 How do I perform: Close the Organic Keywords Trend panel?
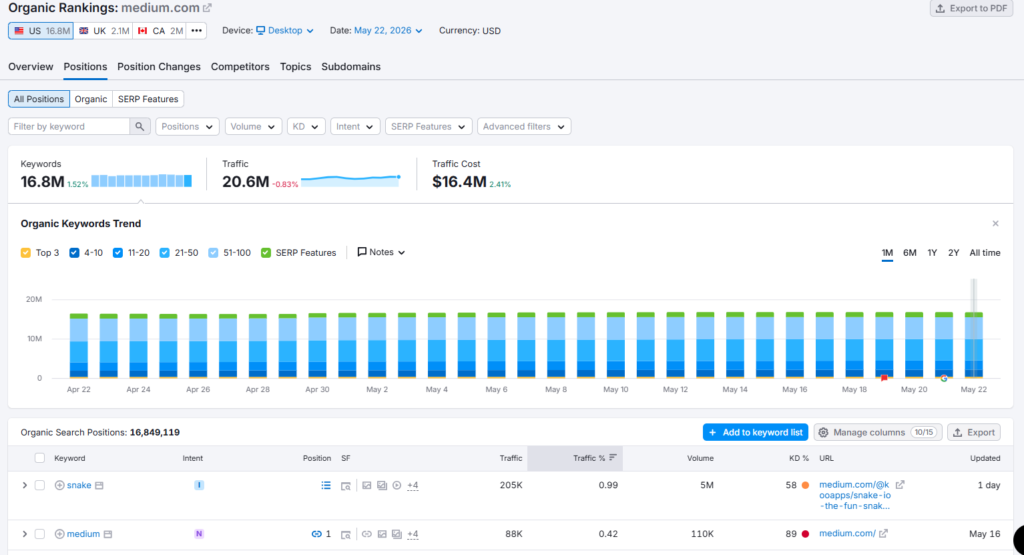pyautogui.click(x=995, y=223)
